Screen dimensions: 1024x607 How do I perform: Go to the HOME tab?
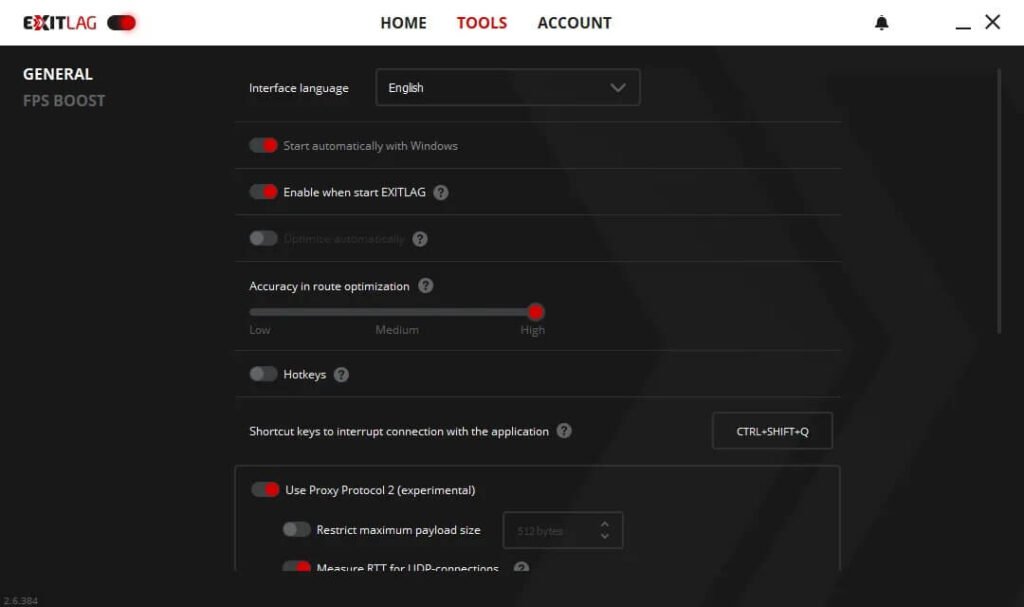(404, 23)
